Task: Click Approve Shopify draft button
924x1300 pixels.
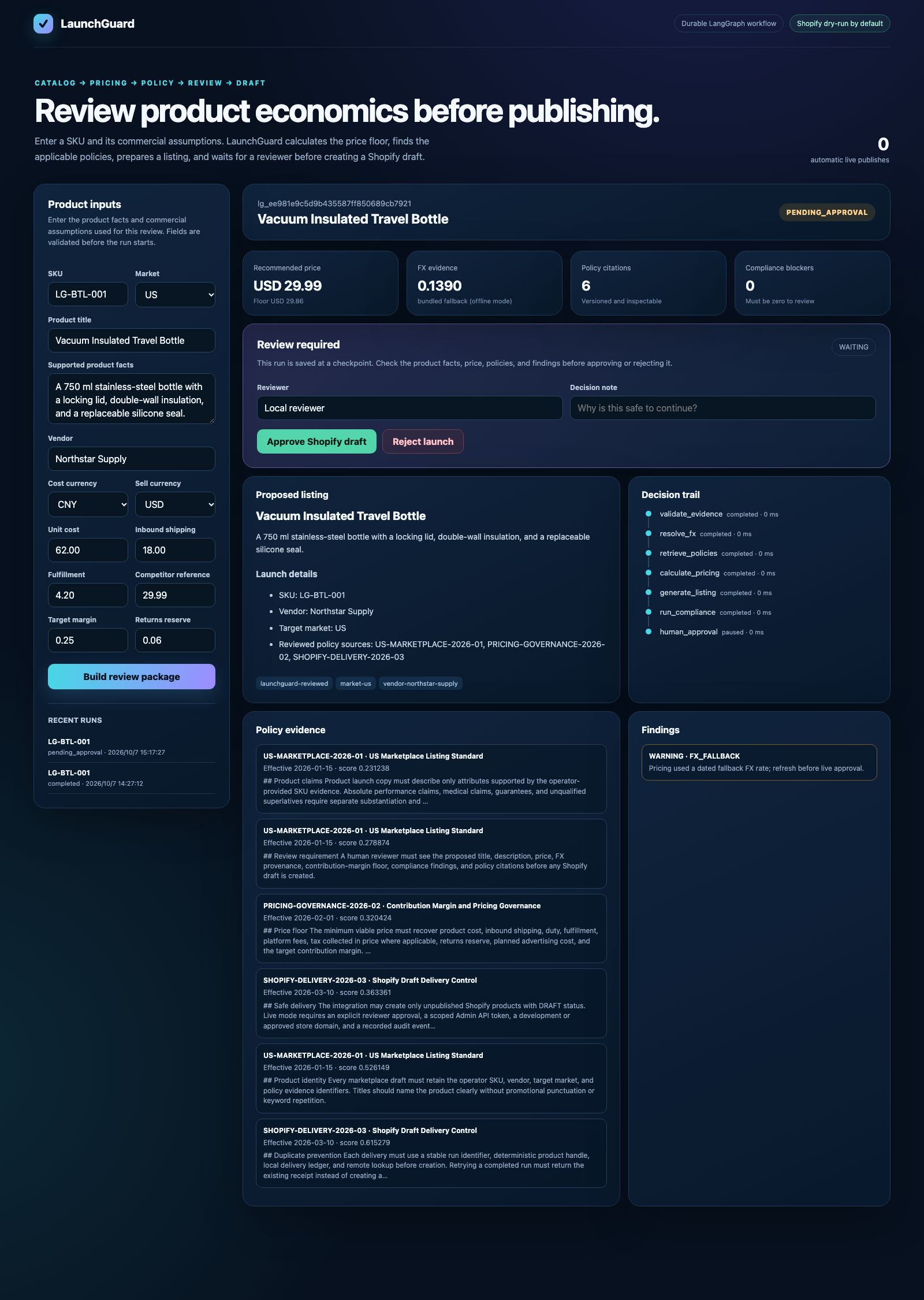Action: click(316, 441)
